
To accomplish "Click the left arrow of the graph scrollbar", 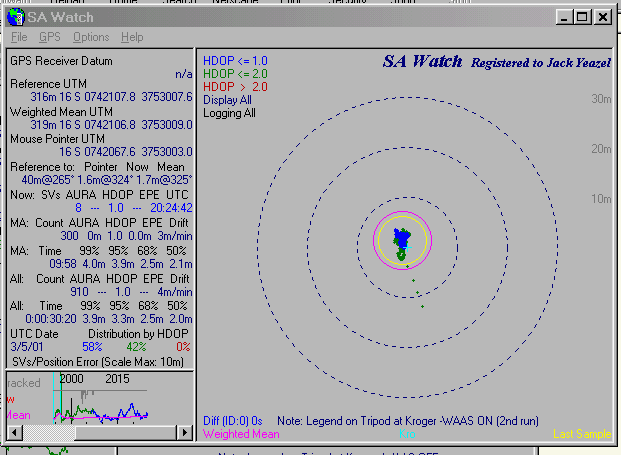I will point(14,431).
